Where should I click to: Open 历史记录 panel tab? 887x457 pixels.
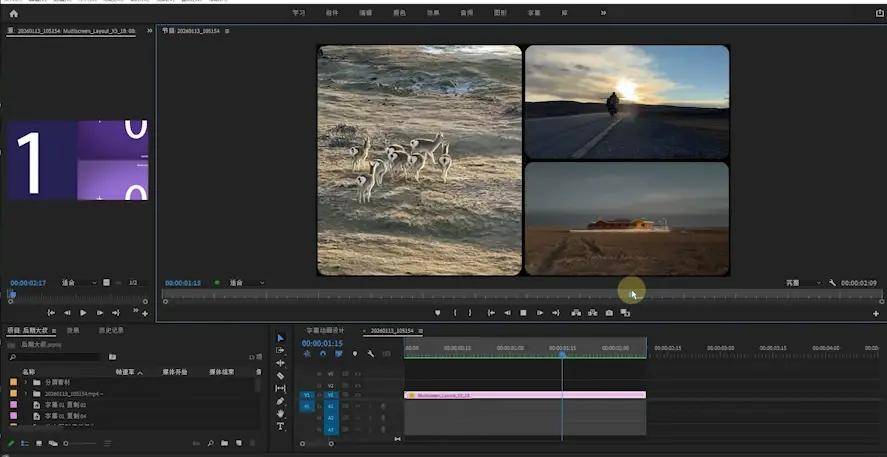[111, 330]
